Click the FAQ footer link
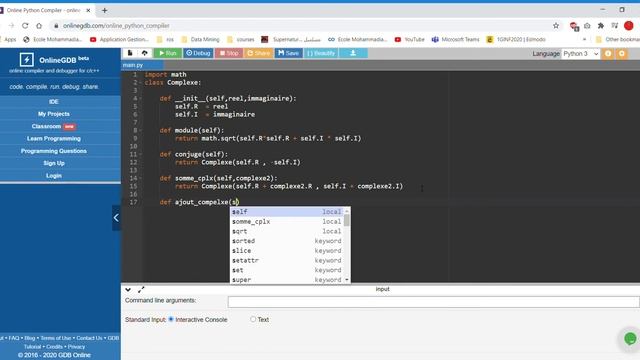Image resolution: width=640 pixels, height=360 pixels. (14, 338)
